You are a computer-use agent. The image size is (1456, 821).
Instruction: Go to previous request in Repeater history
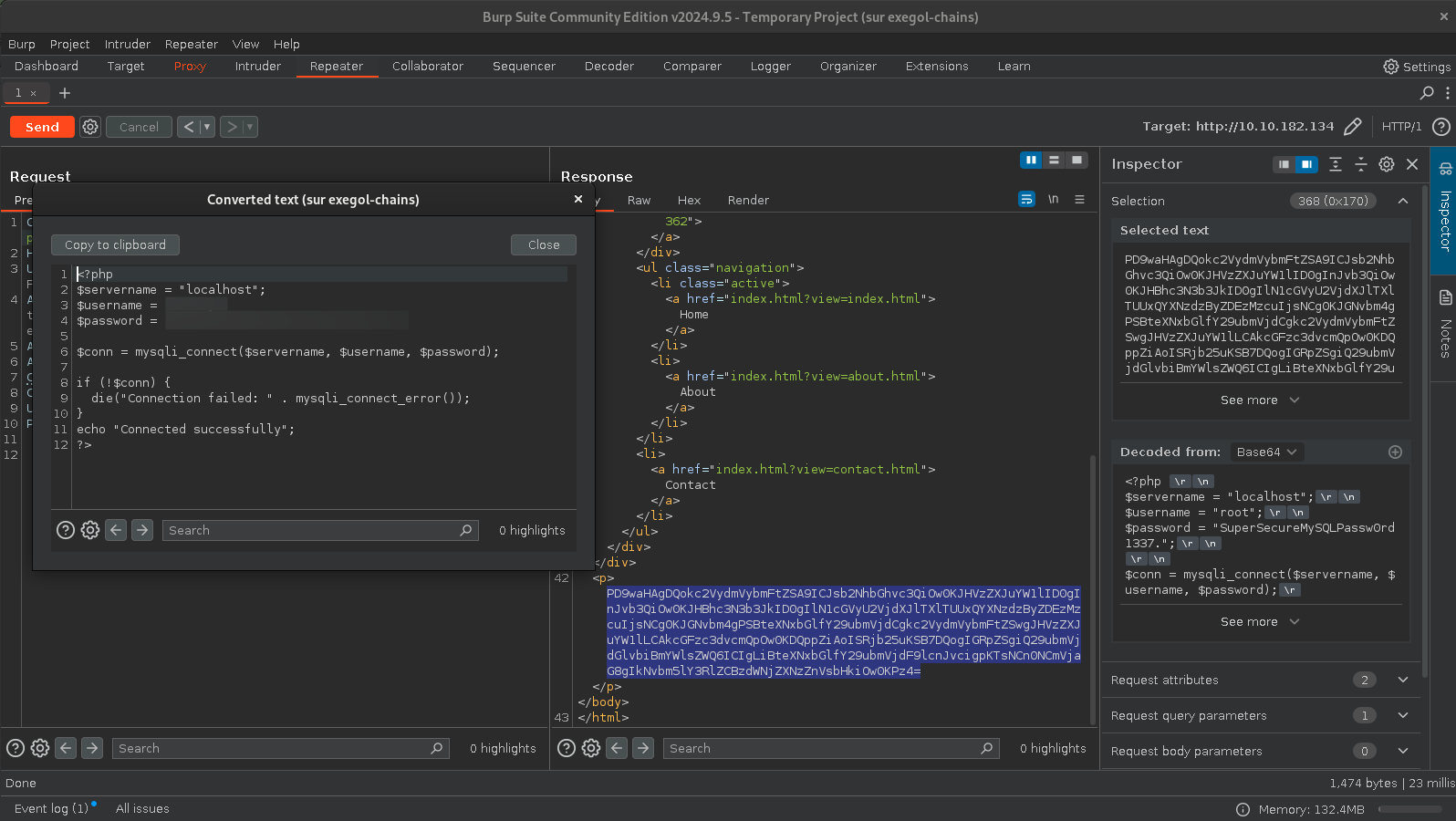pyautogui.click(x=188, y=127)
